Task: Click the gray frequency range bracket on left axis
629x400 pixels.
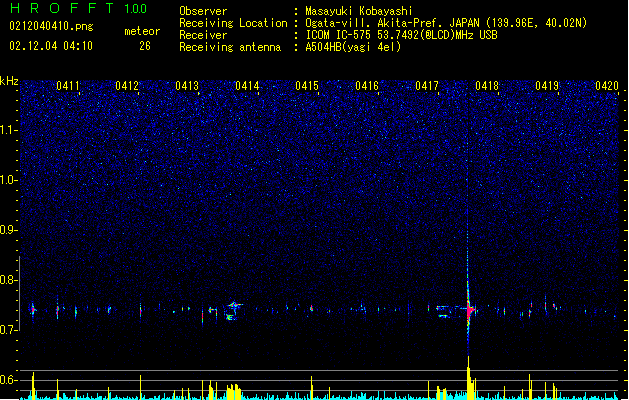Action: pos(20,293)
